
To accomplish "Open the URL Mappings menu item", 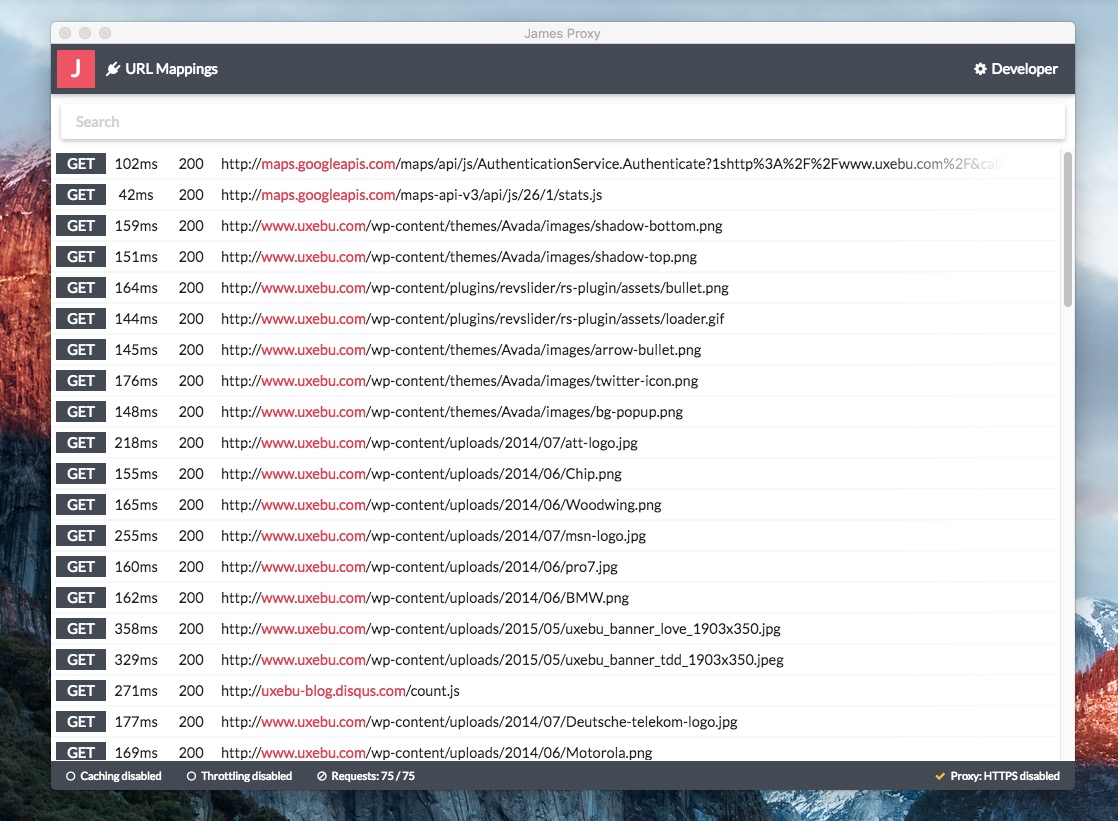I will click(162, 69).
